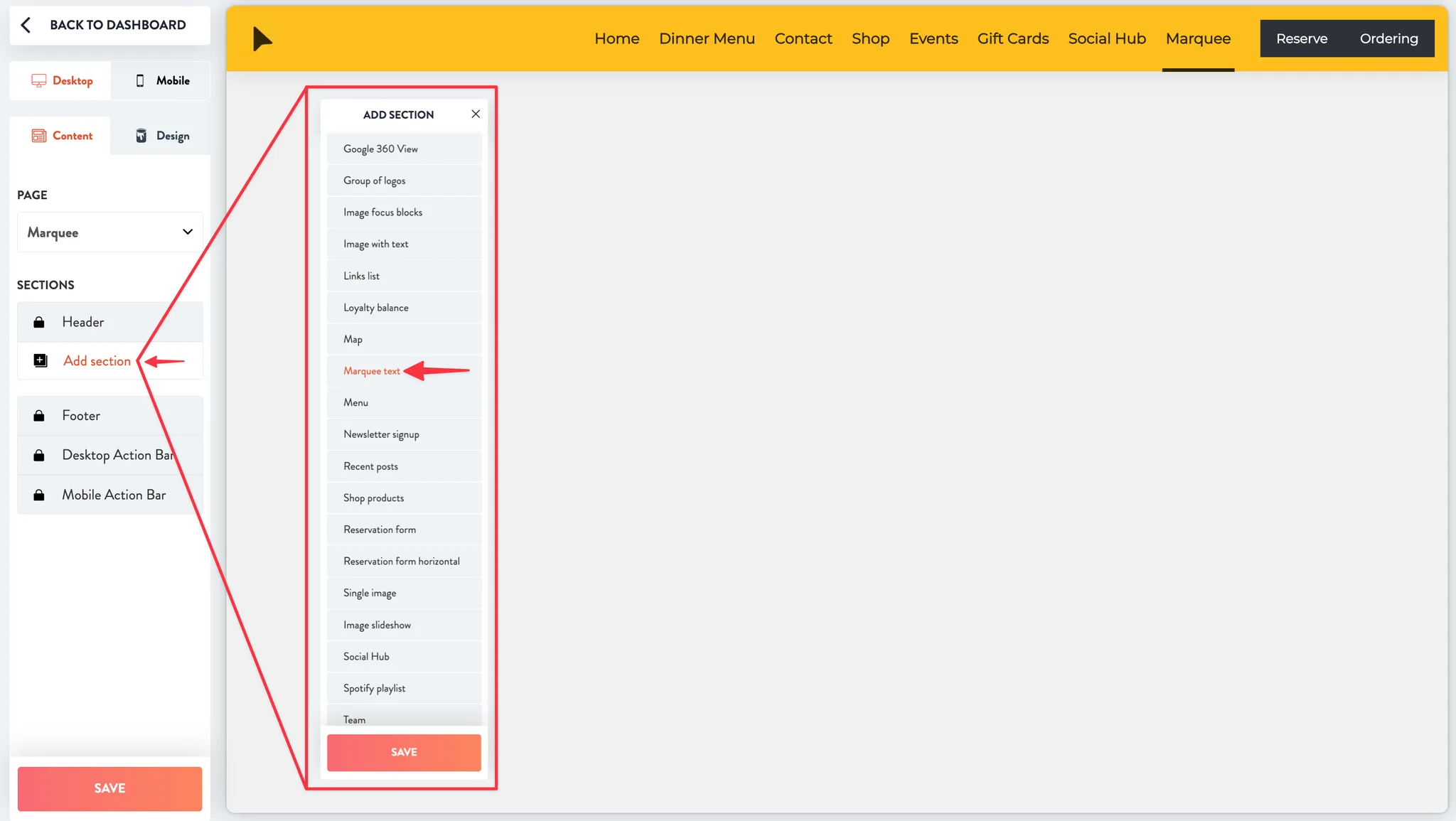The height and width of the screenshot is (821, 1456).
Task: Open the Dinner Menu nav item
Action: (x=707, y=38)
